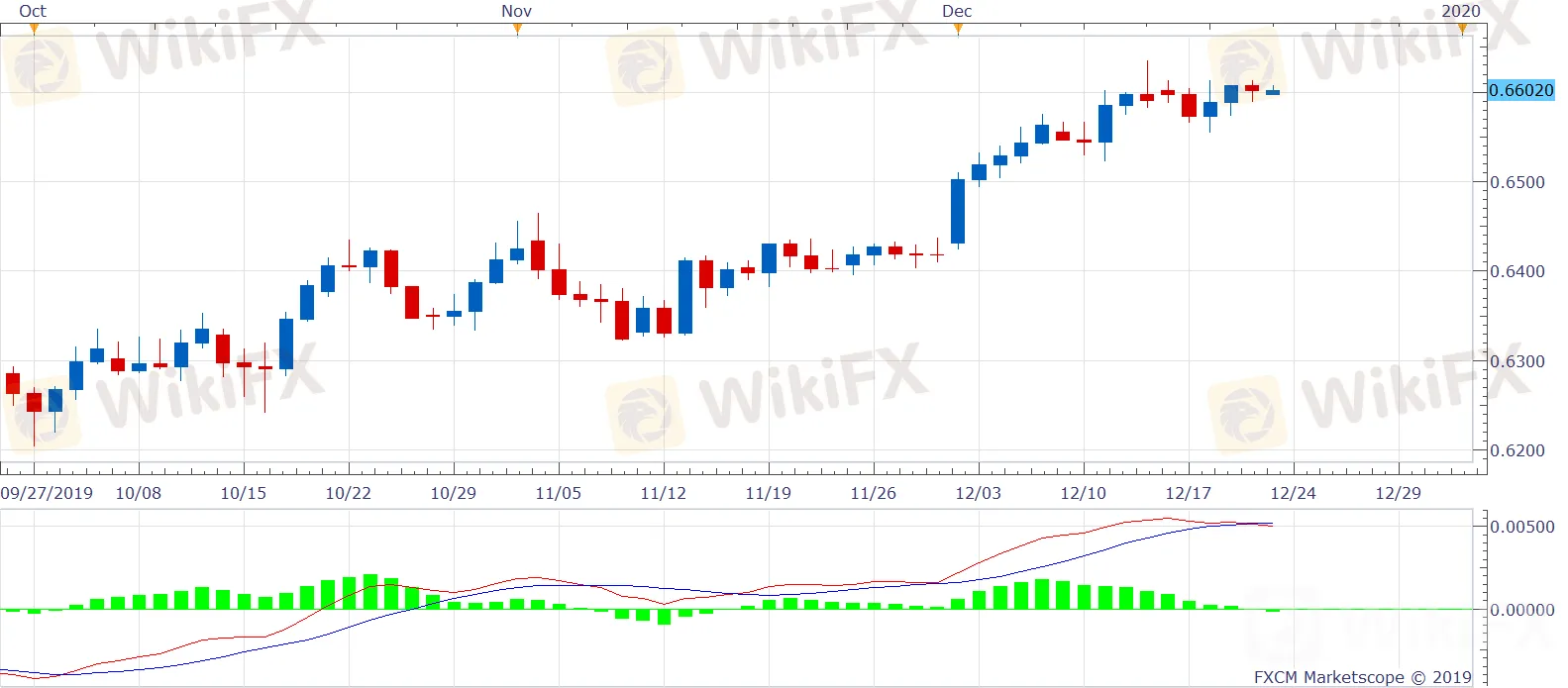Click the 0.00500 MACD axis label

(1522, 527)
